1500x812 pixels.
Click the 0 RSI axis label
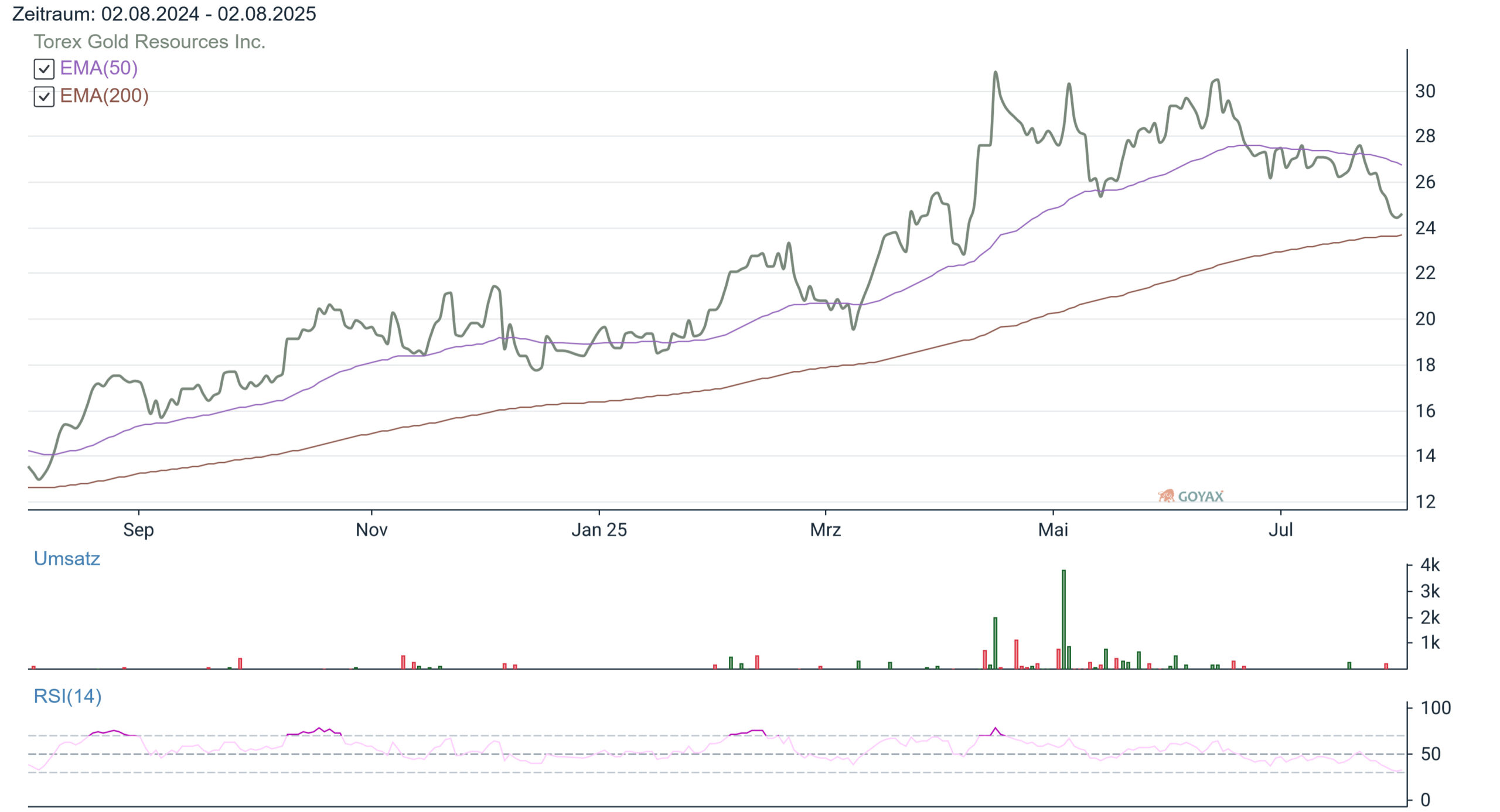pyautogui.click(x=1426, y=800)
